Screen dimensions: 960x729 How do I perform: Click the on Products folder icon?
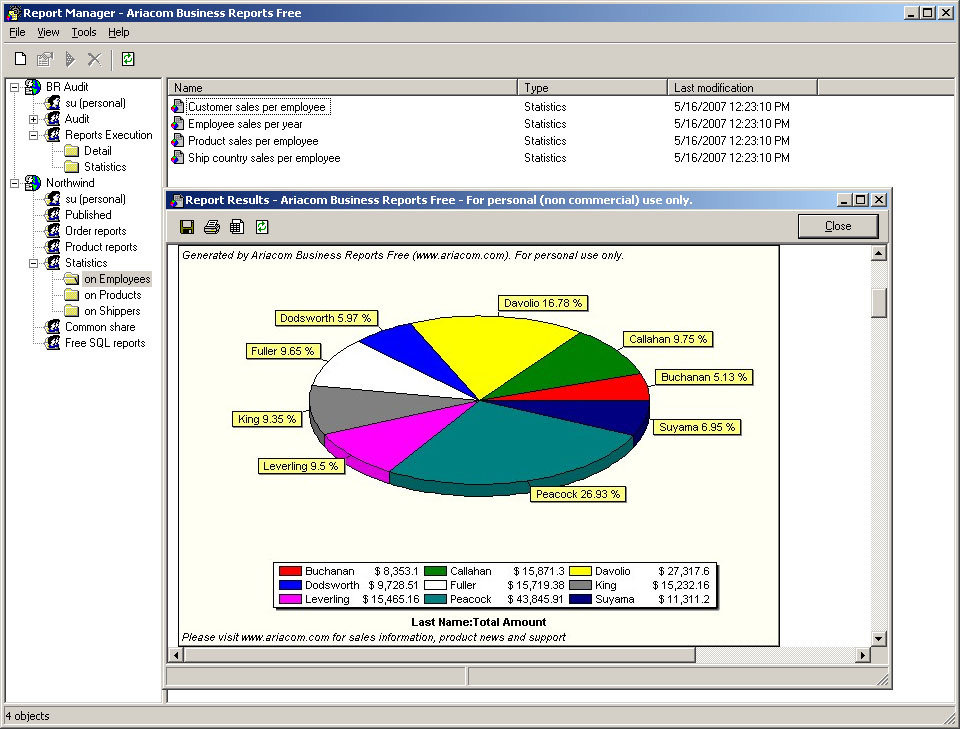(72, 295)
